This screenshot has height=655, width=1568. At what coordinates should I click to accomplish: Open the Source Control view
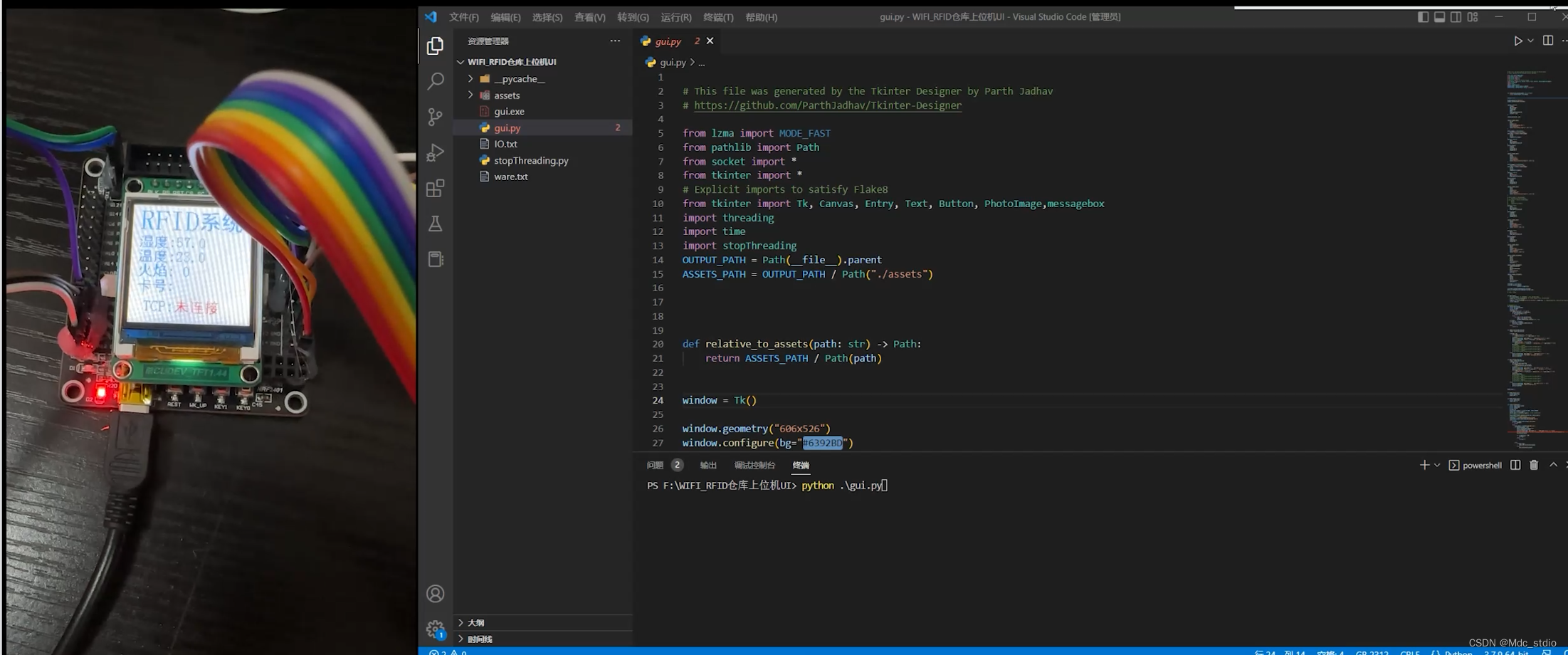pos(435,117)
